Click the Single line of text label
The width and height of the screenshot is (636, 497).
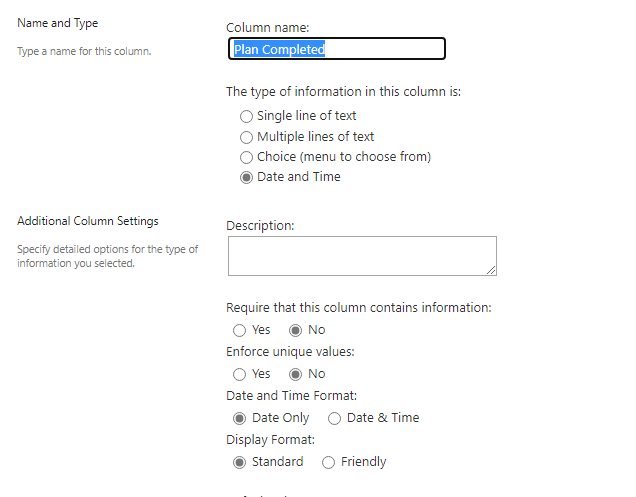(307, 116)
